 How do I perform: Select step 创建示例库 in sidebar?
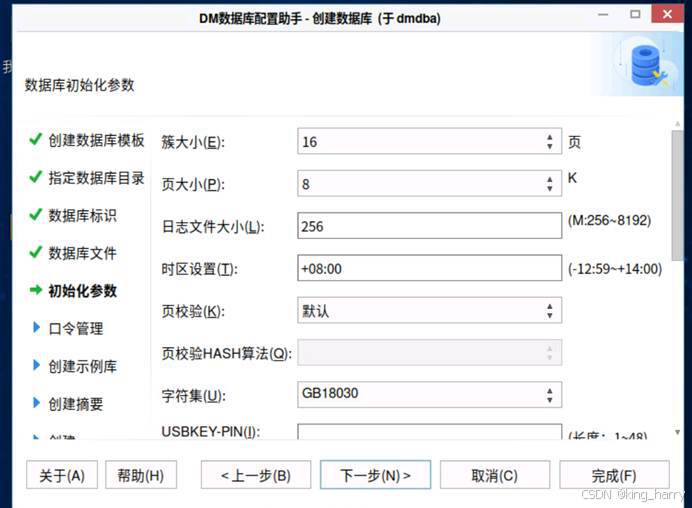tap(83, 366)
